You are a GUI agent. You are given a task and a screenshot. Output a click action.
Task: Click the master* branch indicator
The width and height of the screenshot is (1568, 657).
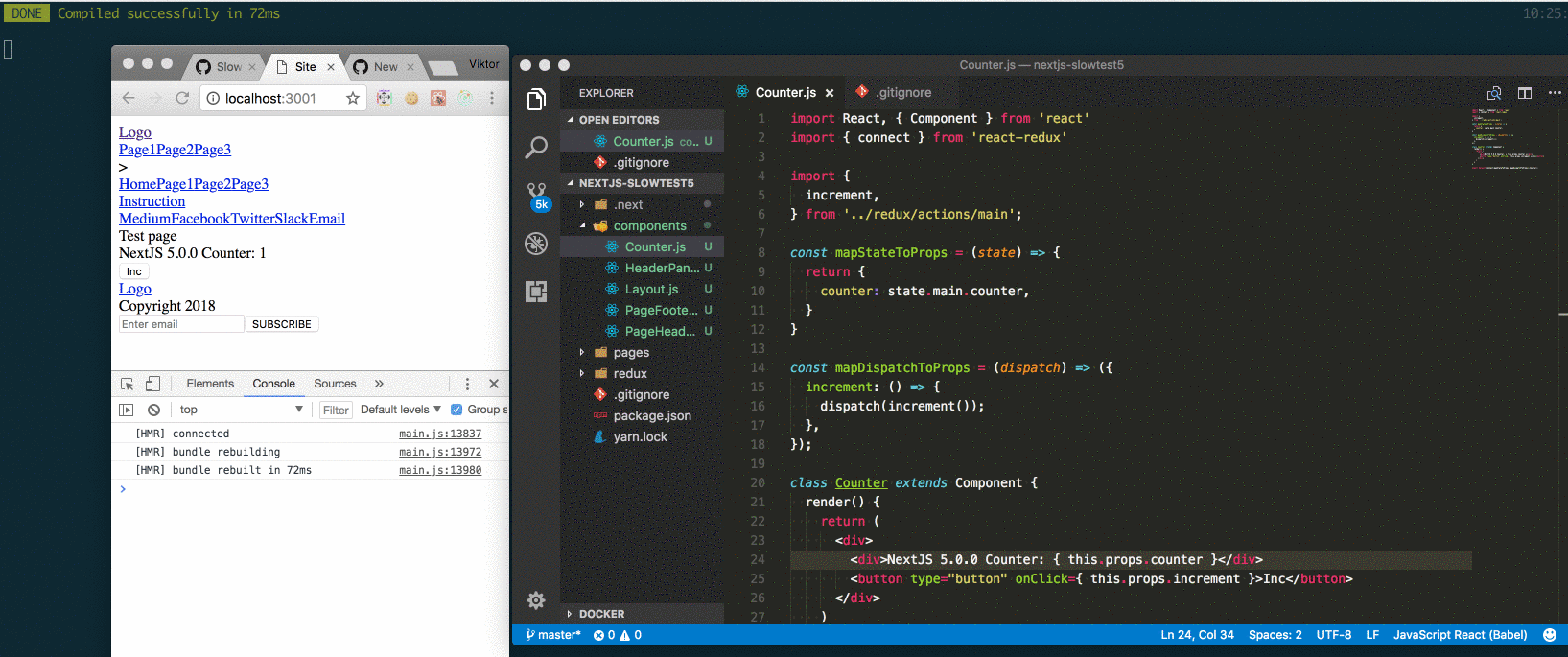(553, 635)
